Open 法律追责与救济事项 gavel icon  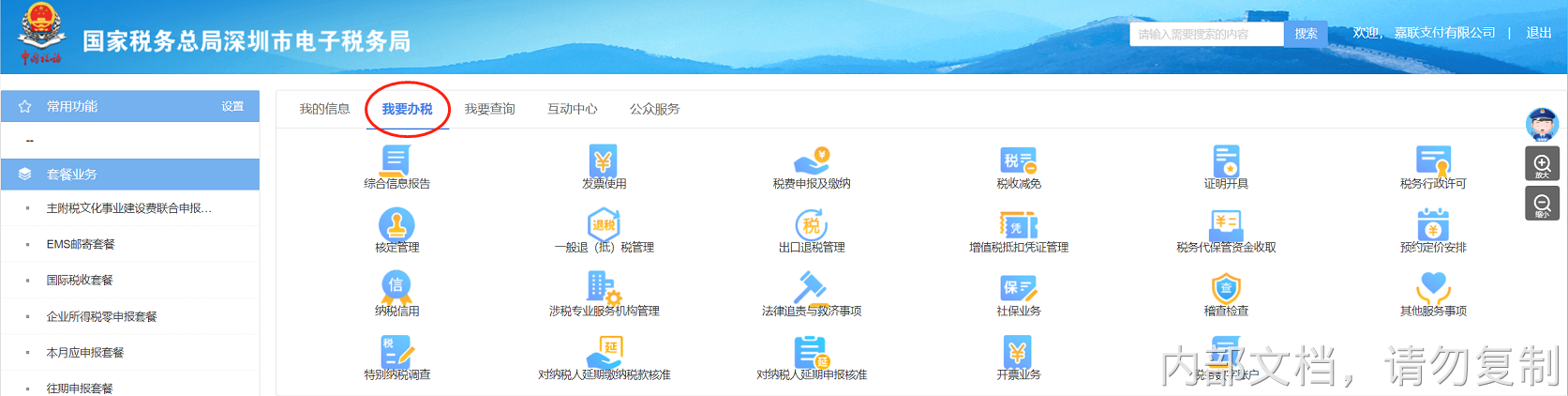click(811, 286)
